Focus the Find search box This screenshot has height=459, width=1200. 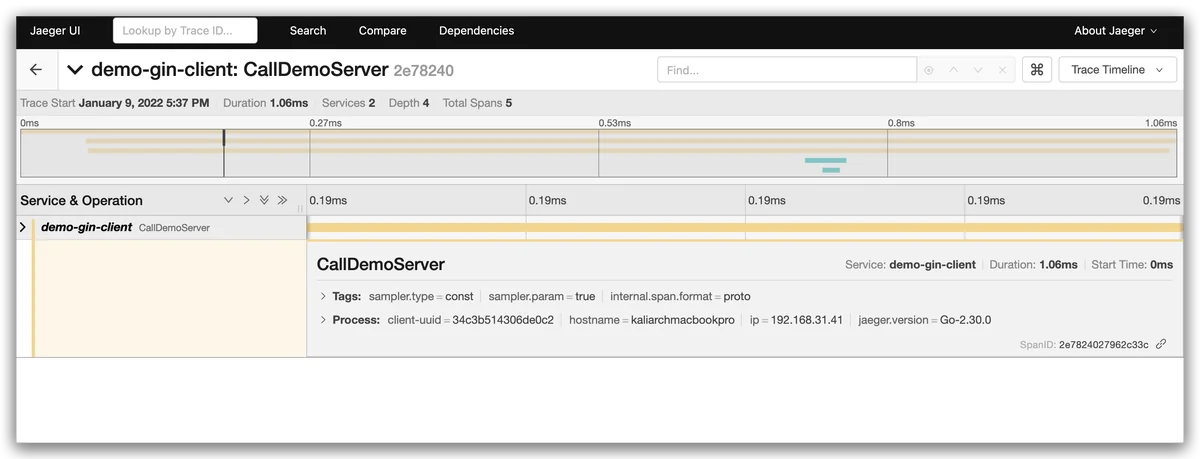pos(787,70)
